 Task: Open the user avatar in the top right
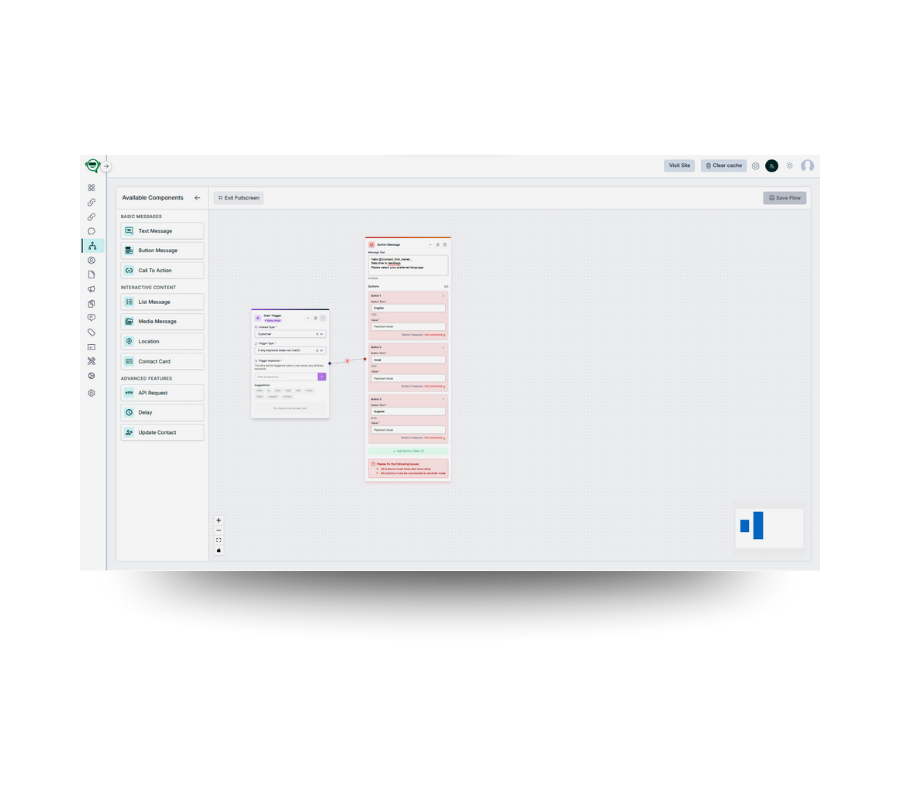807,166
